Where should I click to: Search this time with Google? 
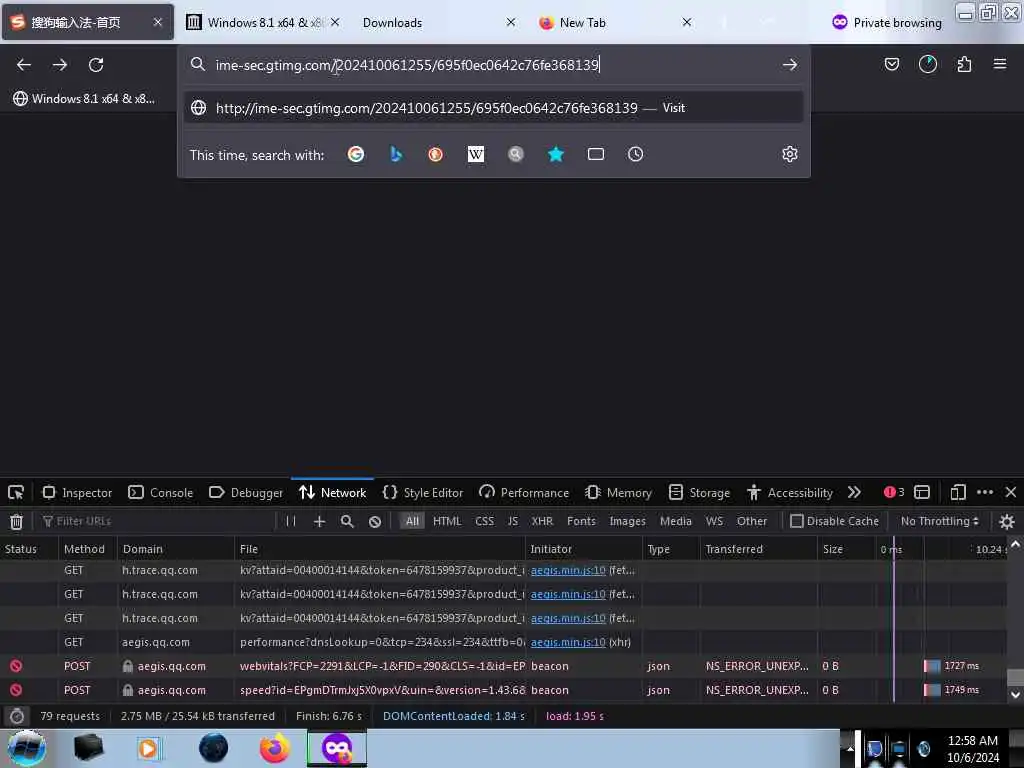point(356,154)
